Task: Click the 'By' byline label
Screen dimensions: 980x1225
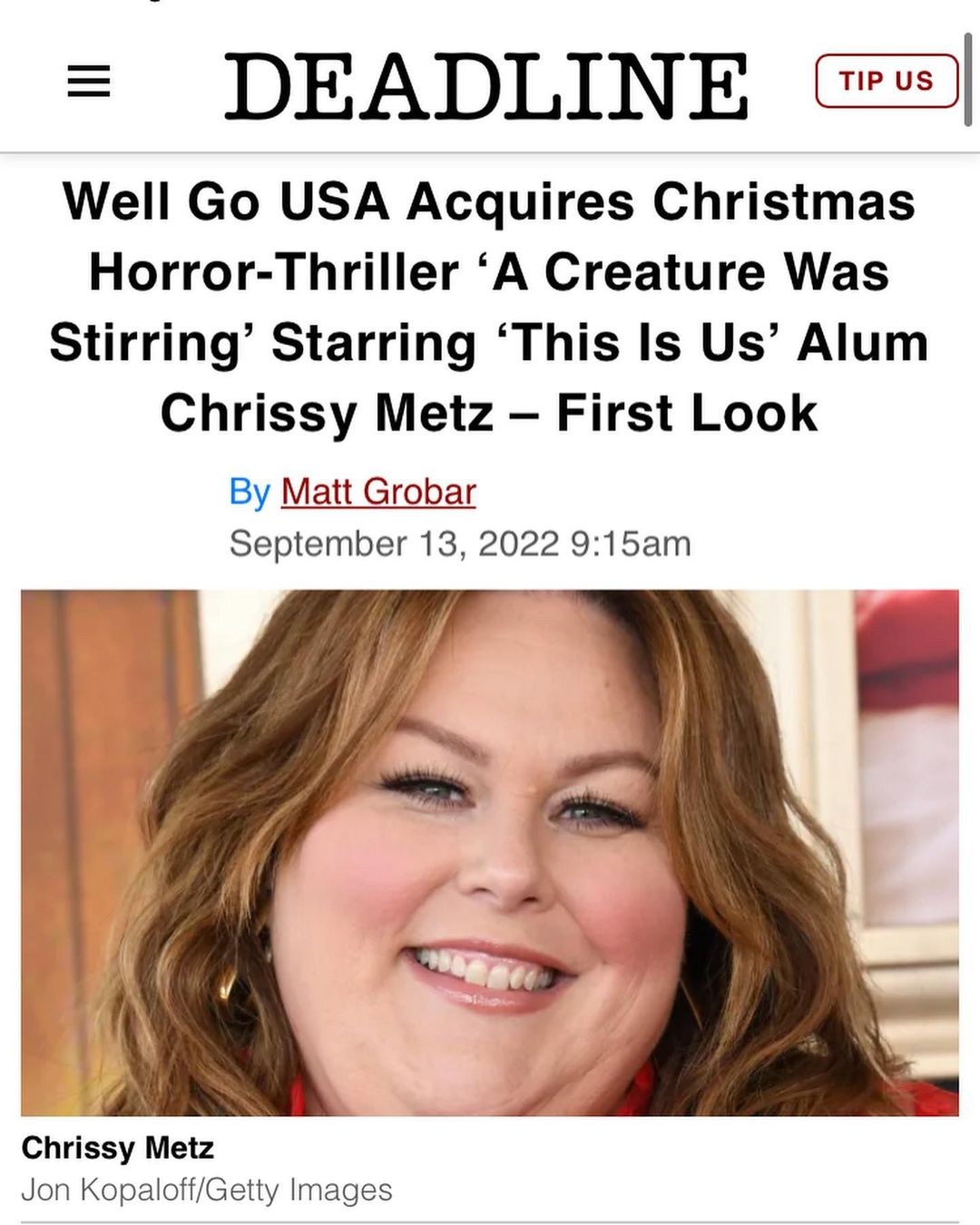Action: 250,492
